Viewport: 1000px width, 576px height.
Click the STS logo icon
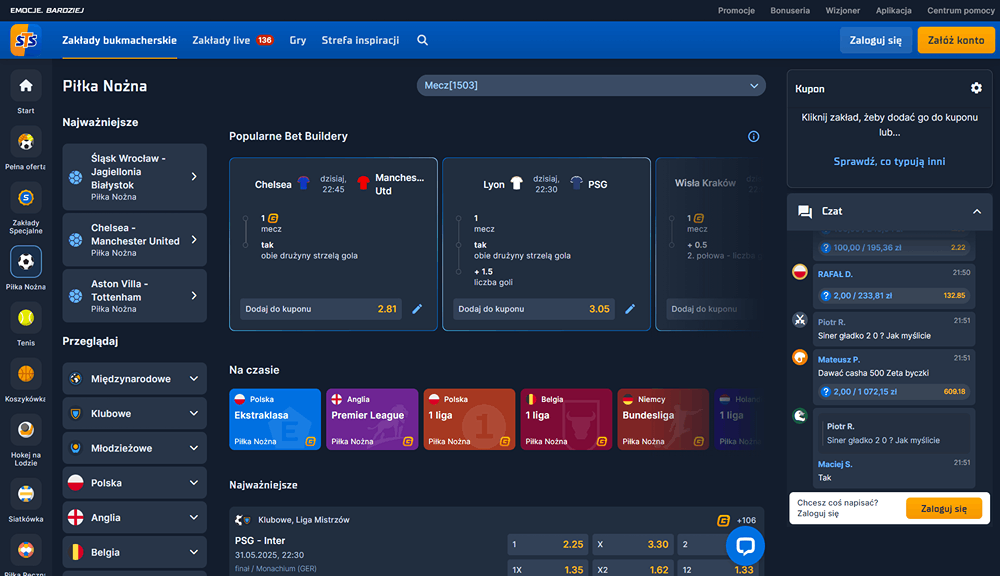[x=26, y=40]
